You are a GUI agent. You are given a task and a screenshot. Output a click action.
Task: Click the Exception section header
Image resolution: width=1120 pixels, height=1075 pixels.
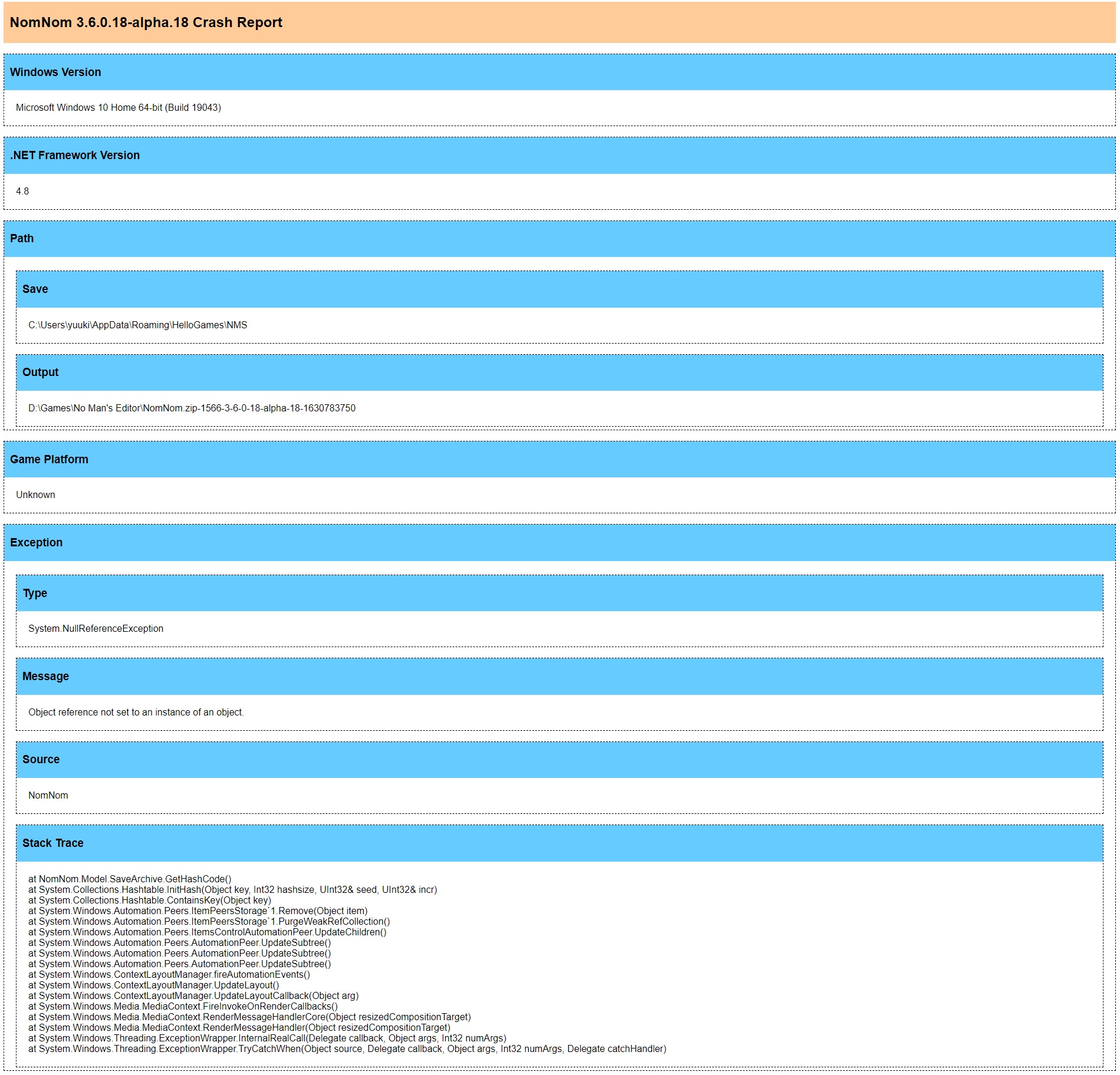tap(36, 542)
